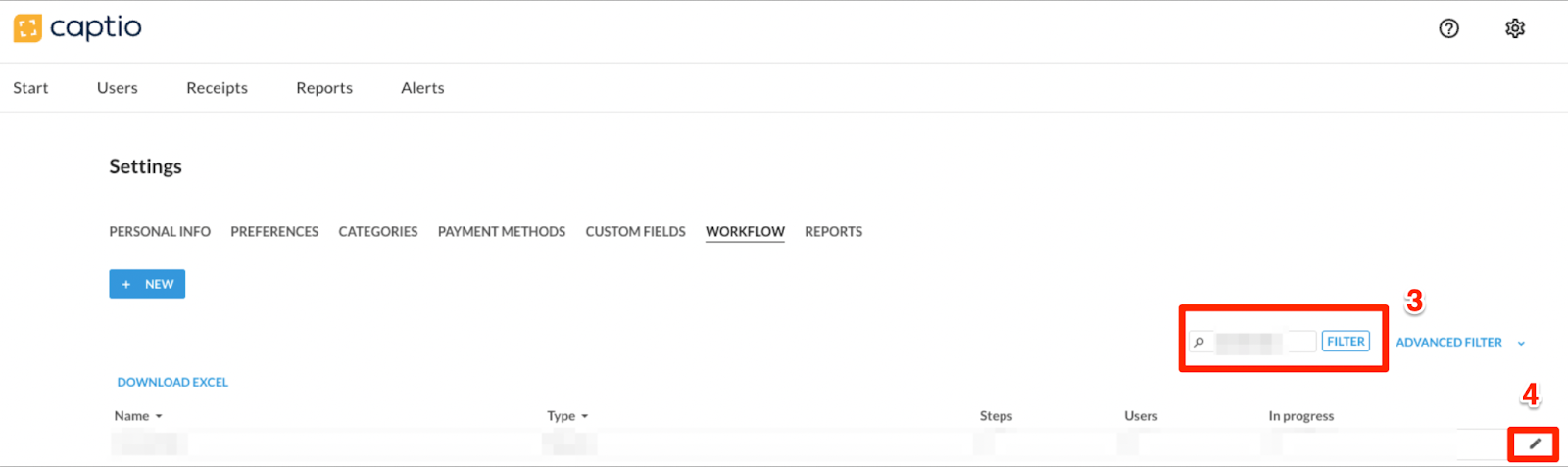Go to the Users menu
Screen dimensions: 1568x467
117,88
